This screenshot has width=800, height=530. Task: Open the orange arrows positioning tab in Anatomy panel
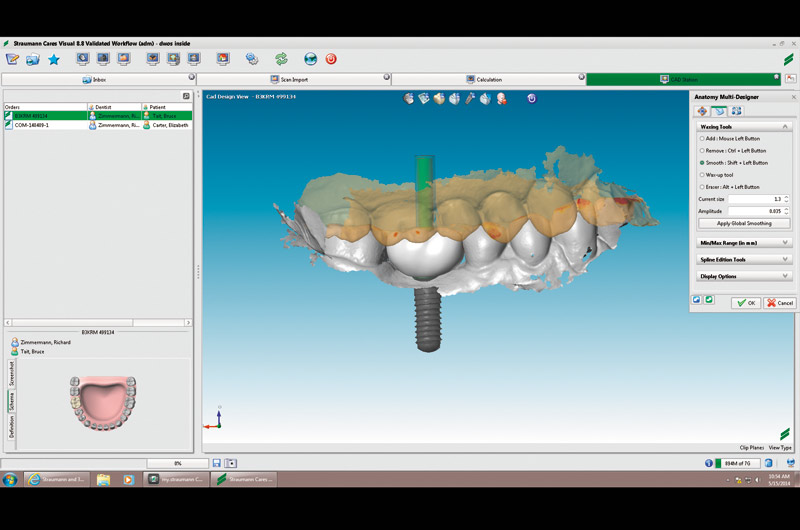point(702,111)
